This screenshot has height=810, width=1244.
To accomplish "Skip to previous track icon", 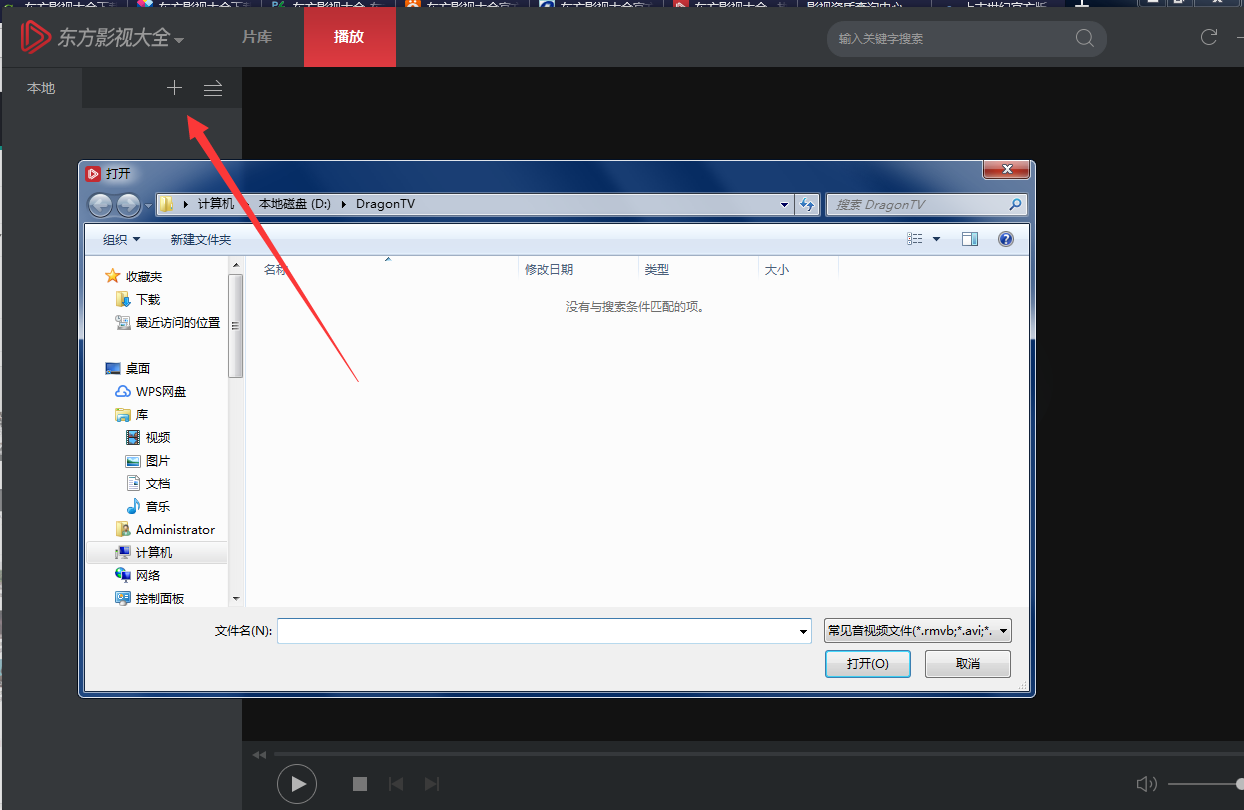I will tap(396, 784).
